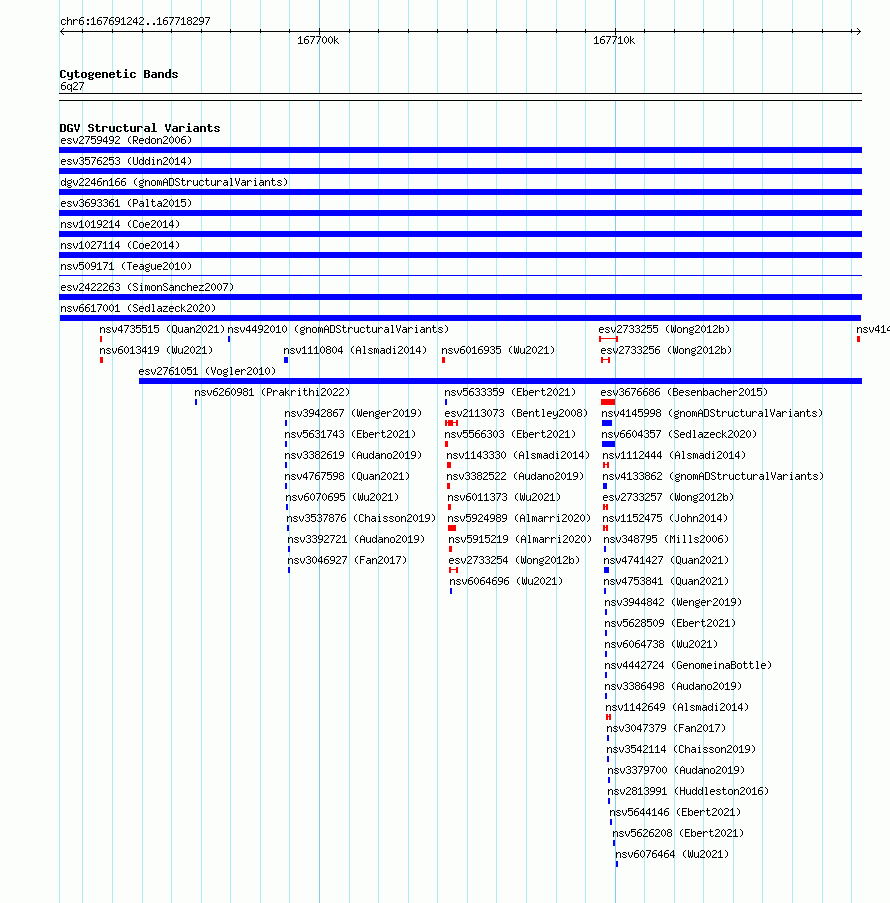890x903 pixels.
Task: Click nsv6011373 (Wu2021) label
Action: pyautogui.click(x=505, y=498)
